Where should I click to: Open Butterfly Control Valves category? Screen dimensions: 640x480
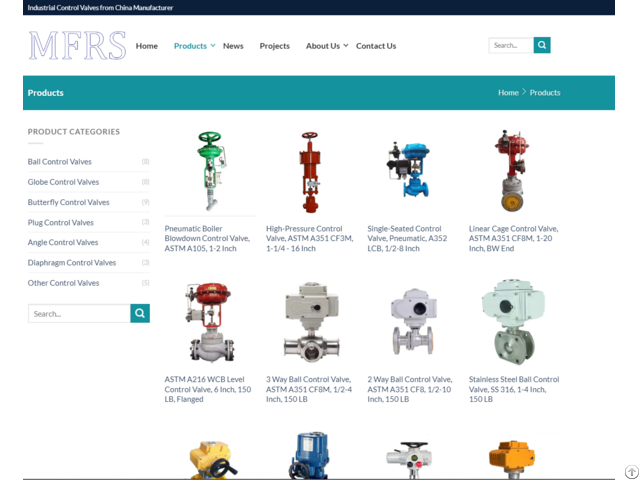[69, 202]
